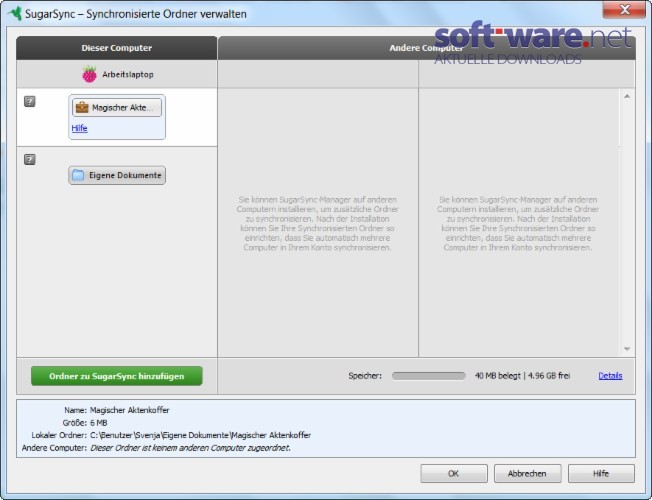Open the Hilfe link under Magischer Aktenkoffer
Screen dimensions: 652x500
[79, 128]
